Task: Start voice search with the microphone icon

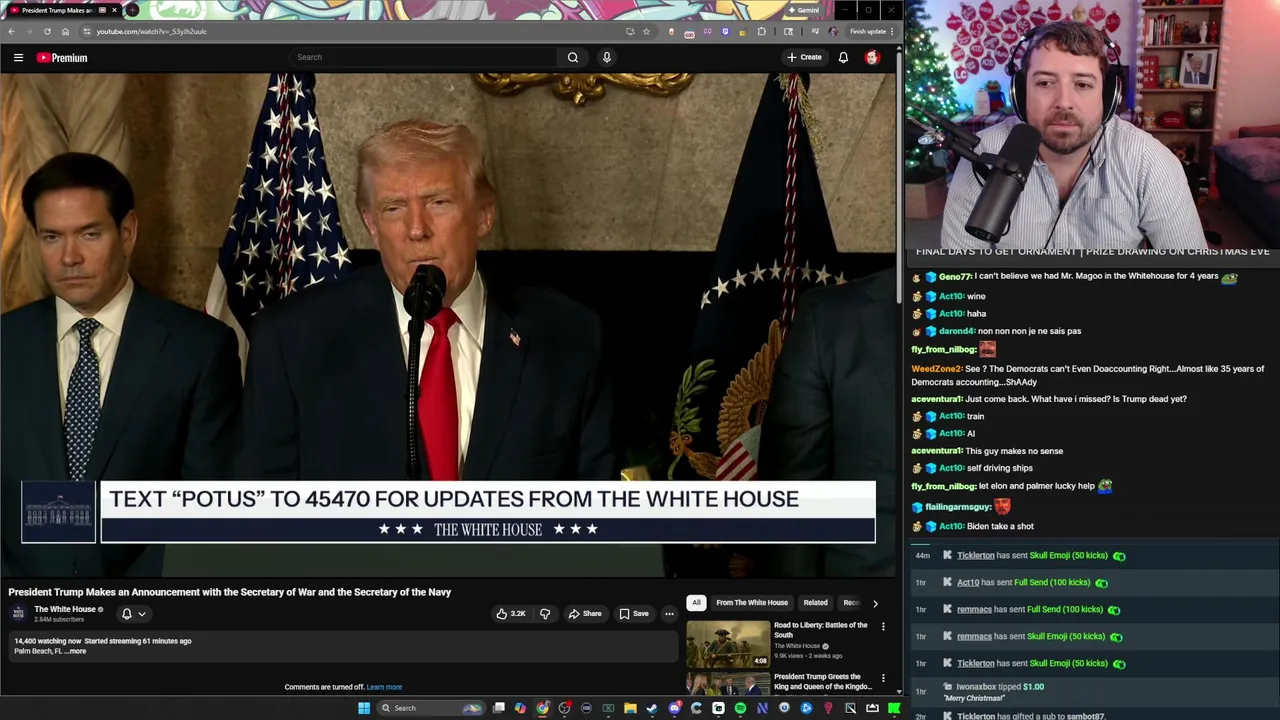Action: point(606,57)
